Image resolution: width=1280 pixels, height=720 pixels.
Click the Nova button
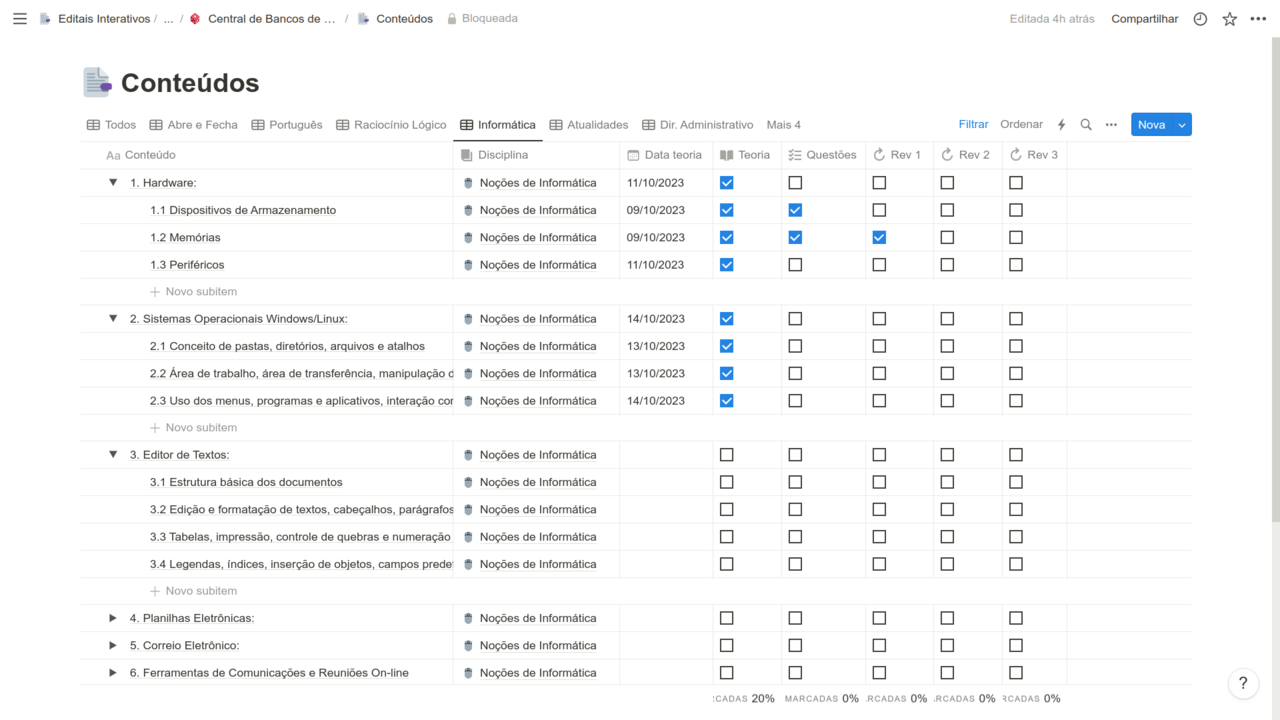(1152, 125)
